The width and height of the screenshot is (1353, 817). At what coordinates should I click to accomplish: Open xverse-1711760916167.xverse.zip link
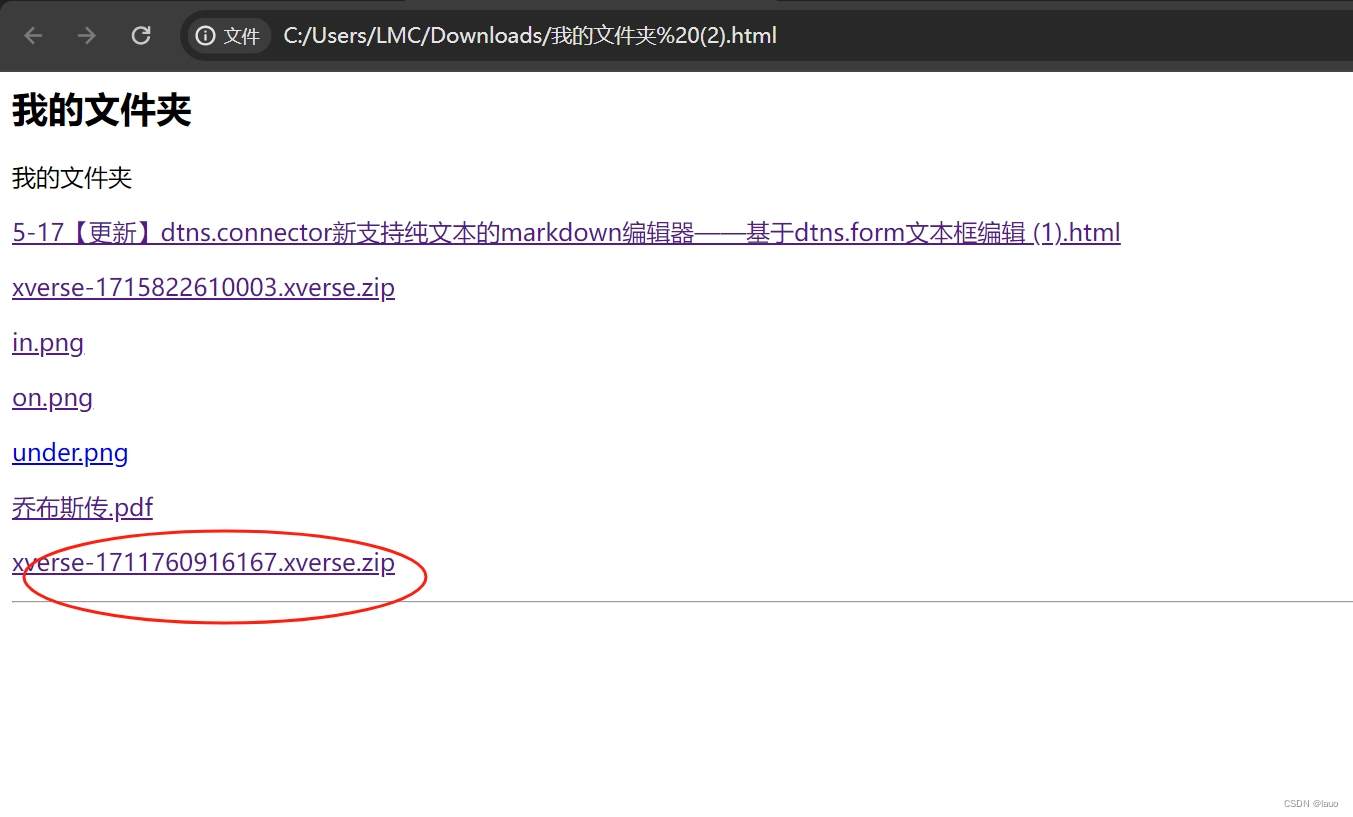click(203, 563)
